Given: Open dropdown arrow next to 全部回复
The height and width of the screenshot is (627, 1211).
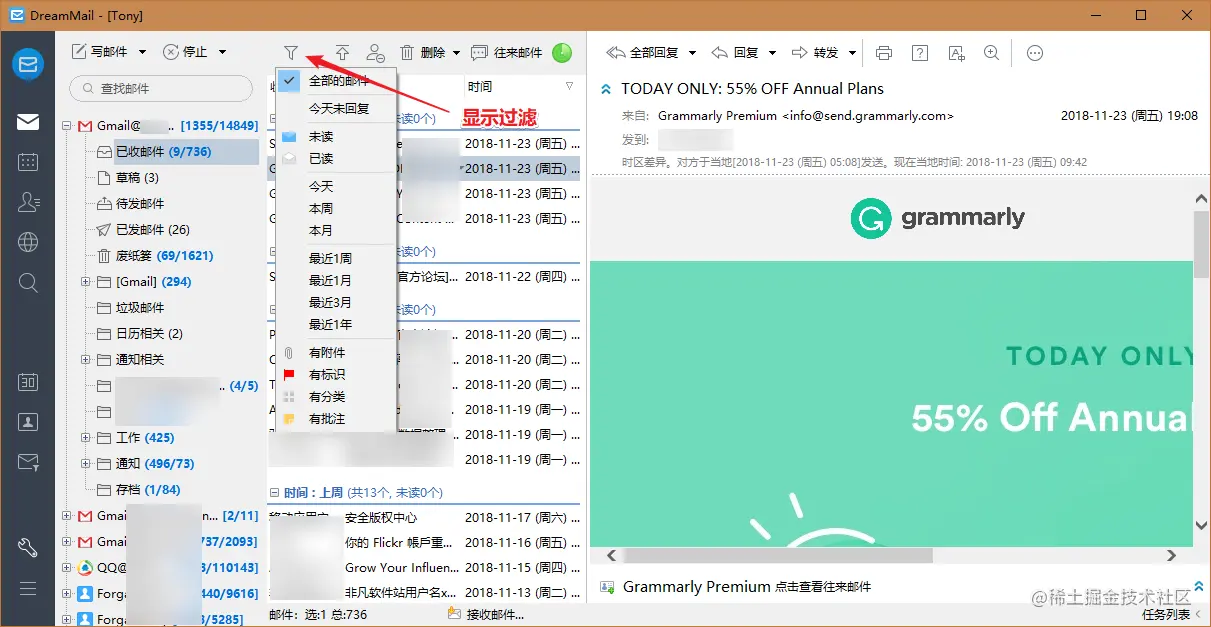Looking at the screenshot, I should (x=692, y=53).
